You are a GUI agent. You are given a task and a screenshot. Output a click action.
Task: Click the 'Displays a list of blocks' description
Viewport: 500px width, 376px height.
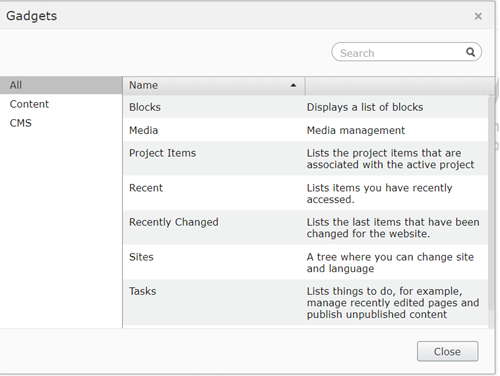(x=365, y=107)
